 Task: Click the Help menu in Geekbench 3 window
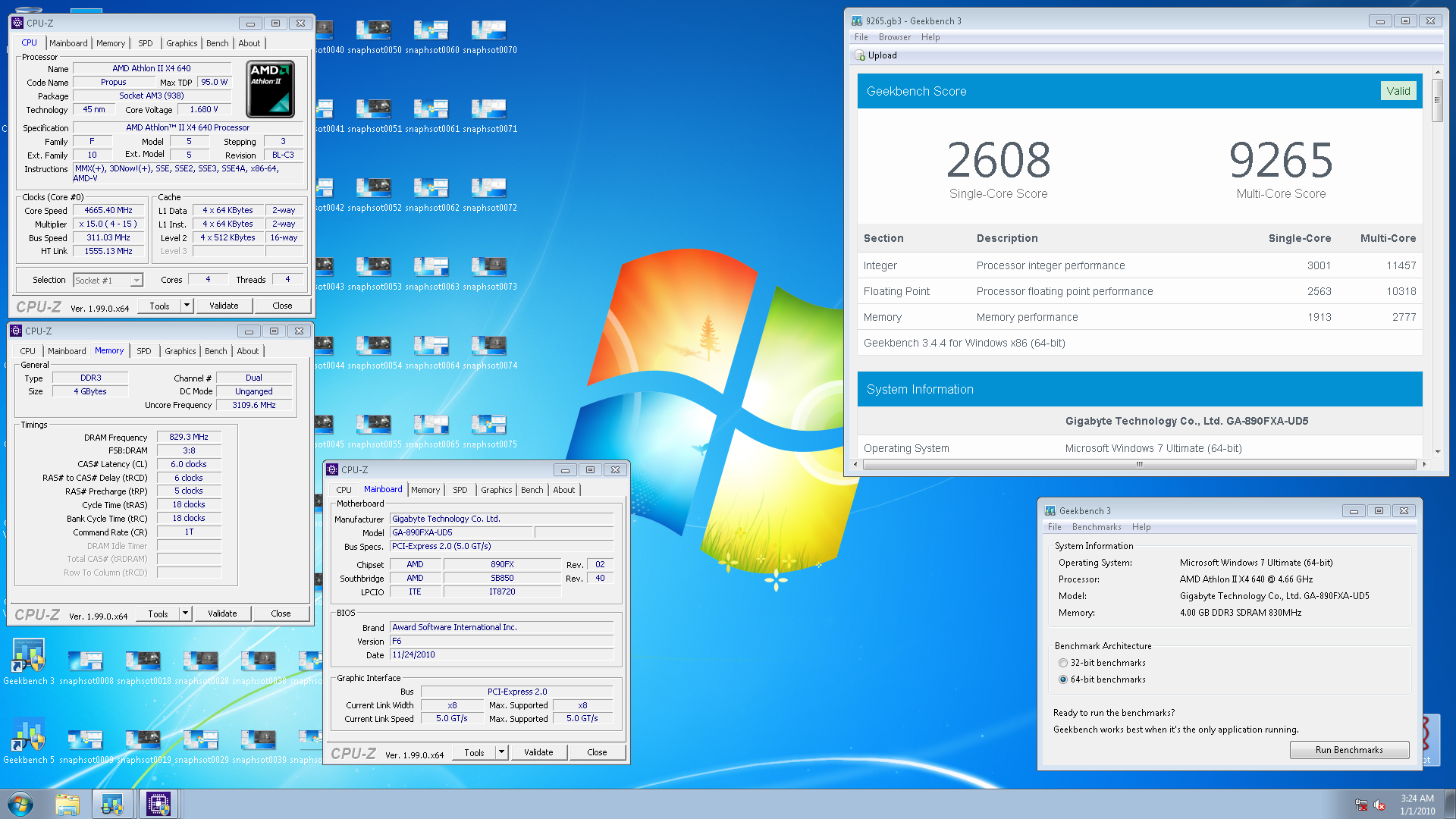(1141, 527)
